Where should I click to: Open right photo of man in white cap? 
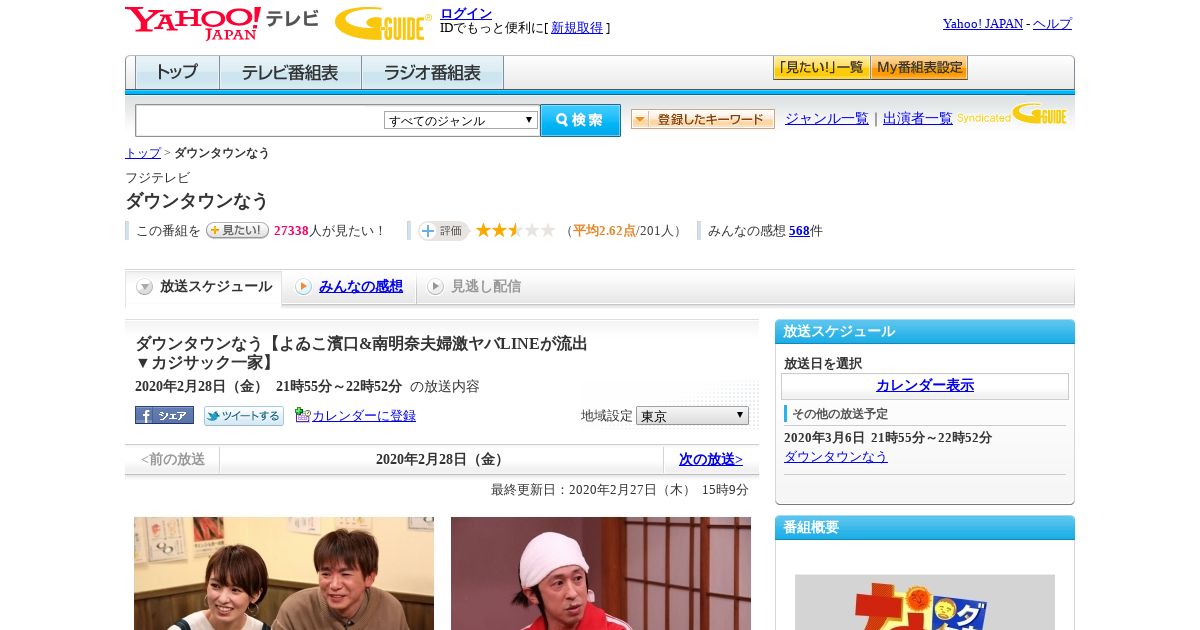pos(601,573)
